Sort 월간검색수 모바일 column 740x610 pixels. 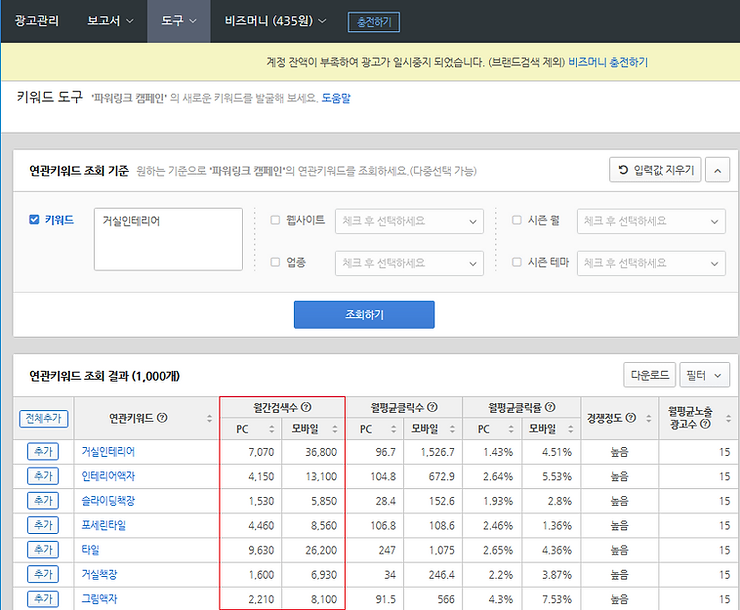335,429
